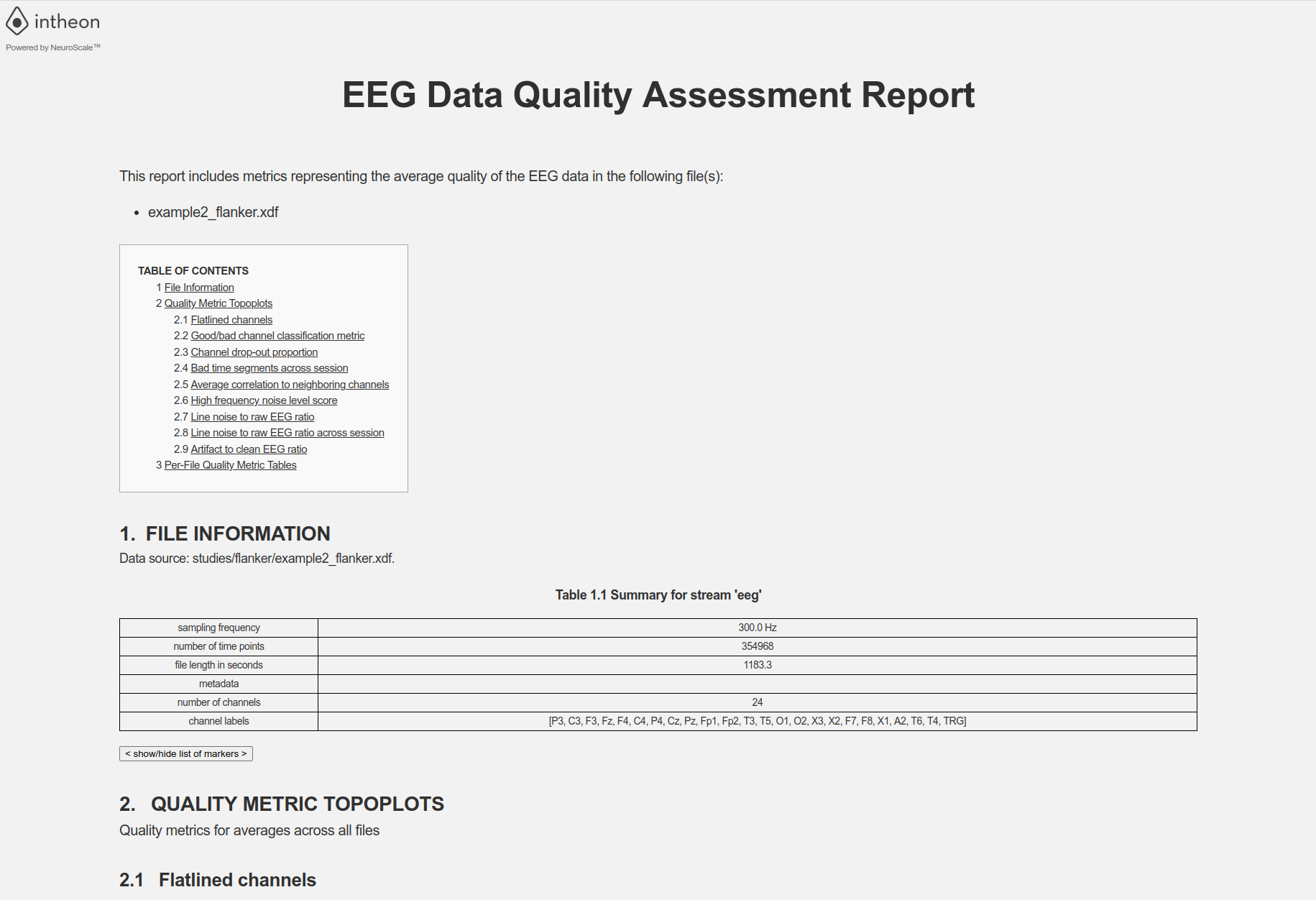Click the 'Data source' path line
Screen dimensions: 1316x900
(x=257, y=559)
